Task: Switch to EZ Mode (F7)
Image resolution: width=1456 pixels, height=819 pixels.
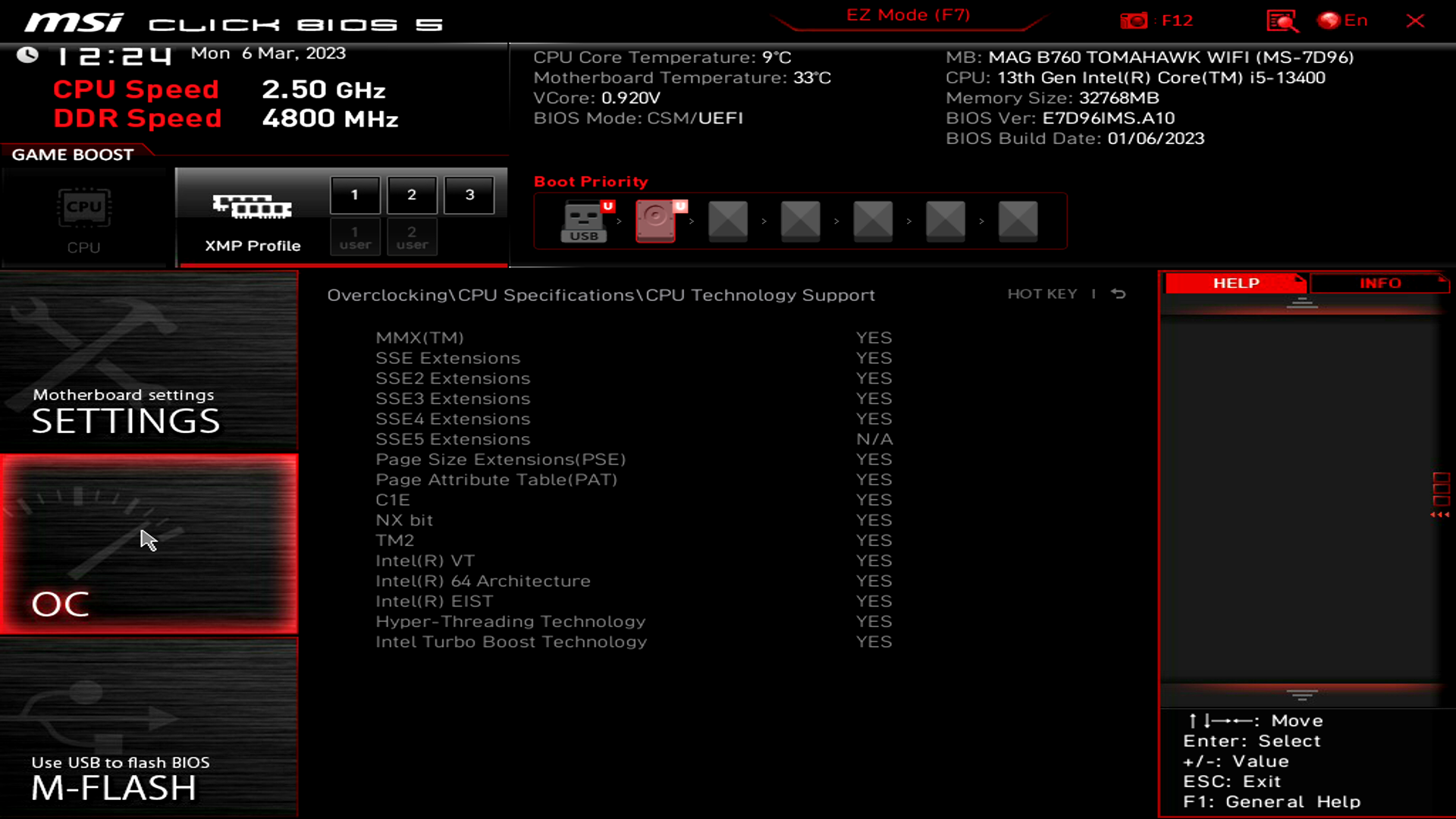Action: click(x=908, y=15)
